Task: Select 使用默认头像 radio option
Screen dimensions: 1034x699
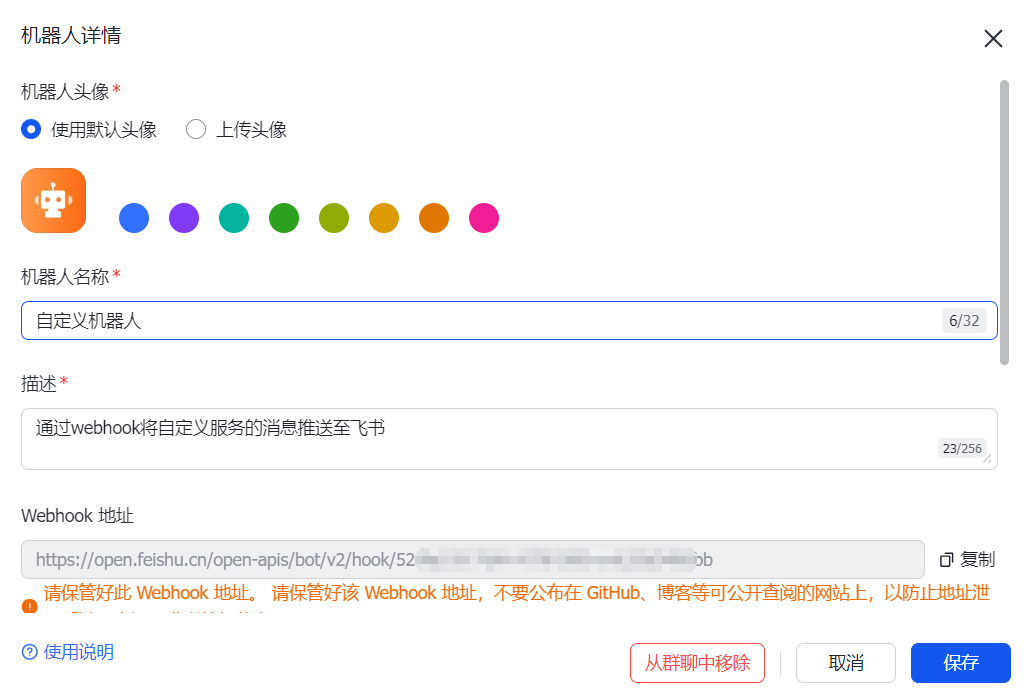Action: coord(31,129)
